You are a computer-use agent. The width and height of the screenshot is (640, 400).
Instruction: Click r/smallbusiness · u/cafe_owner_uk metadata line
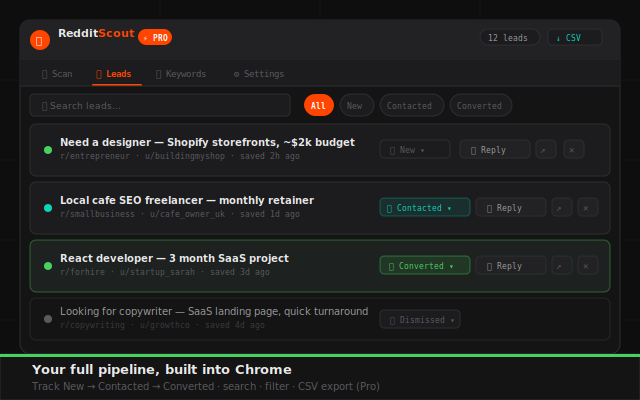180,214
